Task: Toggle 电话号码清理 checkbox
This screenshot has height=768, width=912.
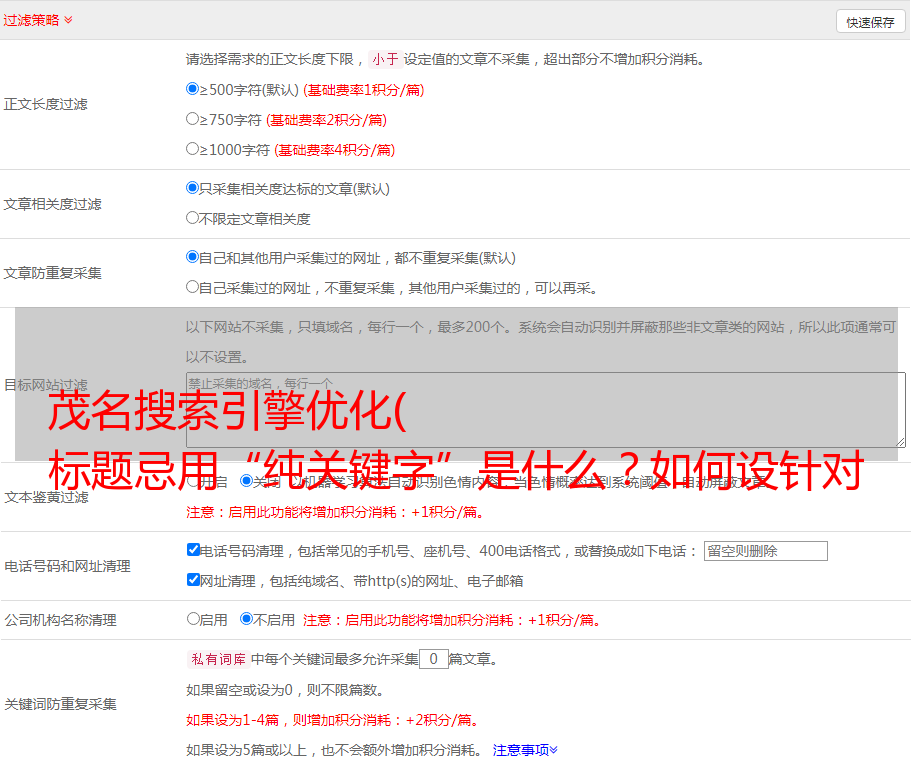Action: click(x=194, y=550)
